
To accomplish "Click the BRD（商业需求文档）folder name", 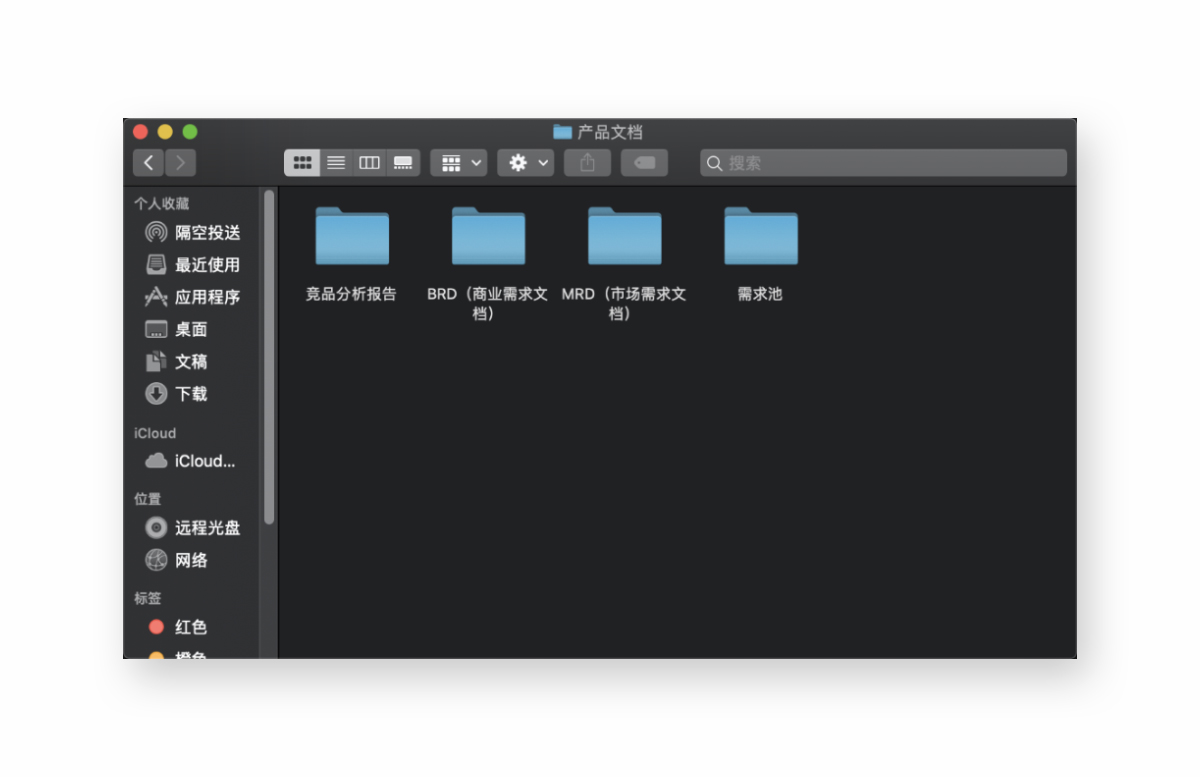I will [487, 303].
